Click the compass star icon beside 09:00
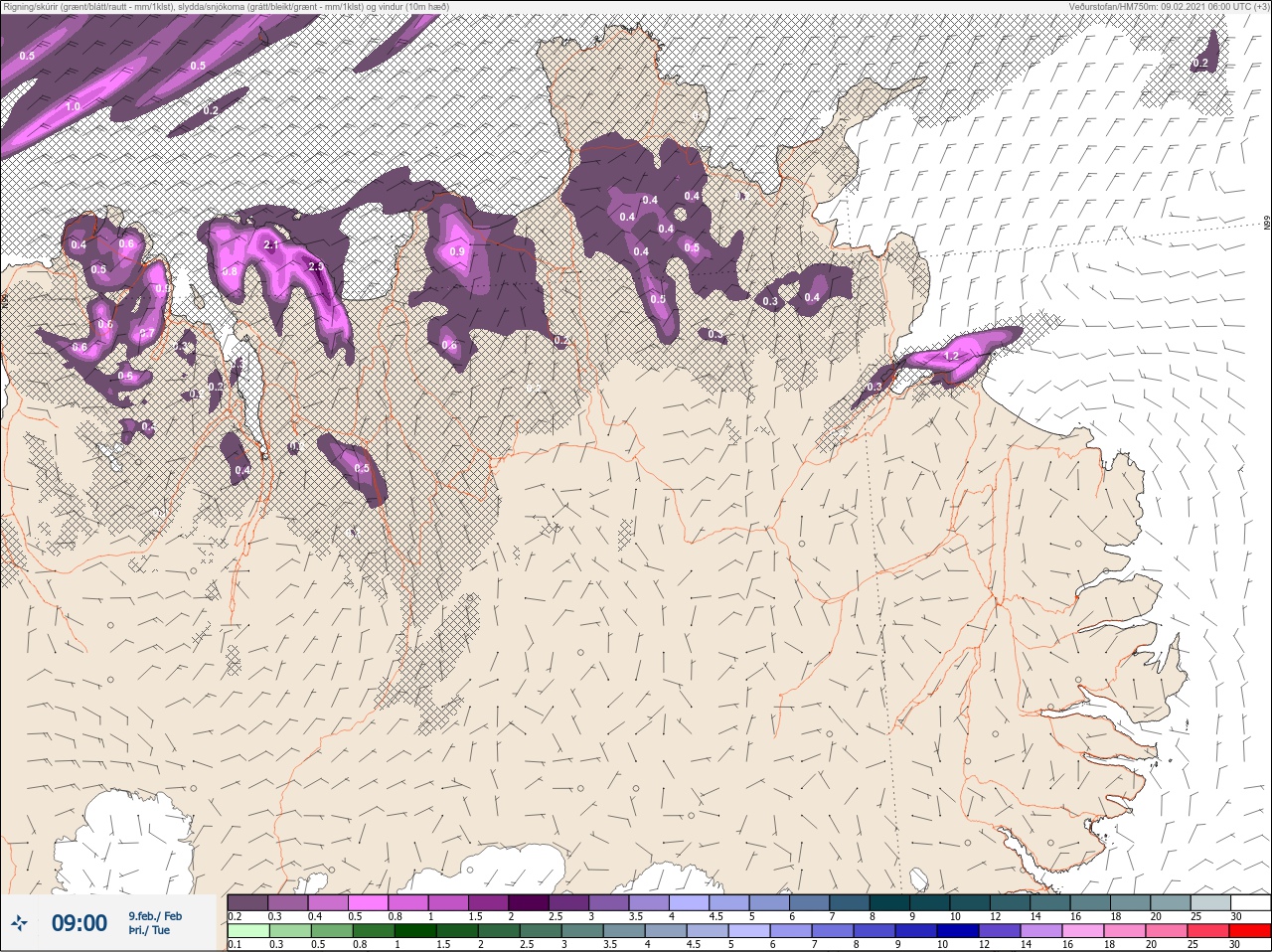The width and height of the screenshot is (1272, 952). pos(19,923)
